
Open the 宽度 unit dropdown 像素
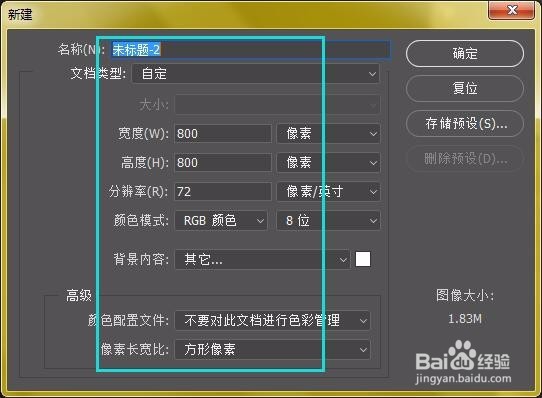pos(328,133)
